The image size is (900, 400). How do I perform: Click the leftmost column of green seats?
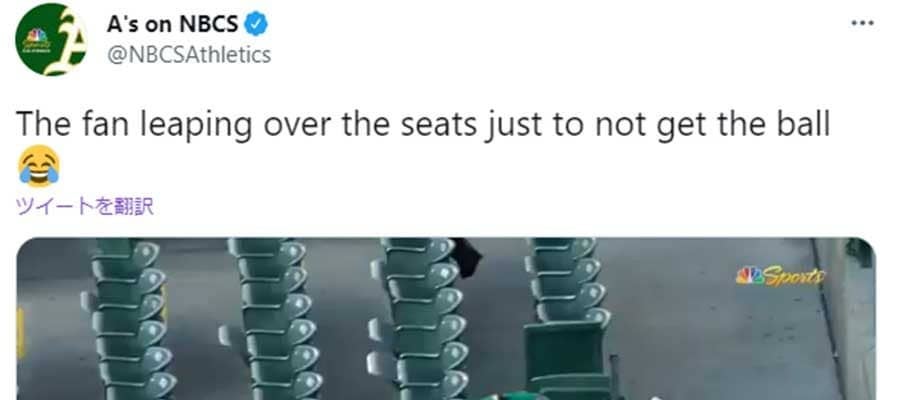(x=131, y=319)
